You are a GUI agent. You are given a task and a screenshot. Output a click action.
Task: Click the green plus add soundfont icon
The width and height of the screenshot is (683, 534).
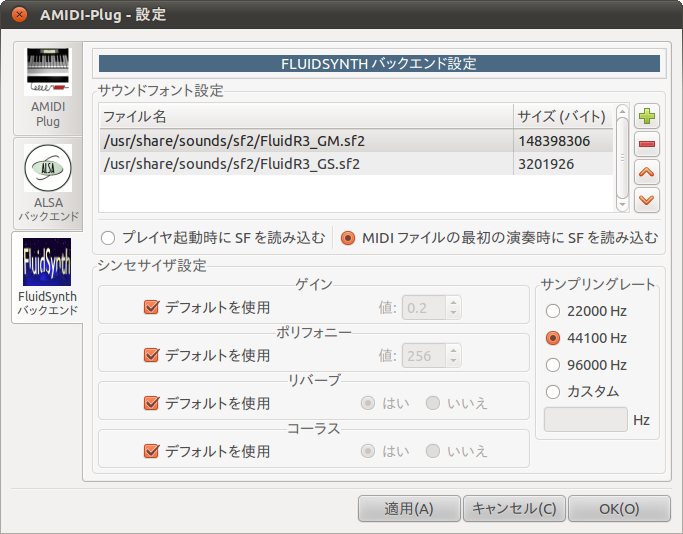646,116
